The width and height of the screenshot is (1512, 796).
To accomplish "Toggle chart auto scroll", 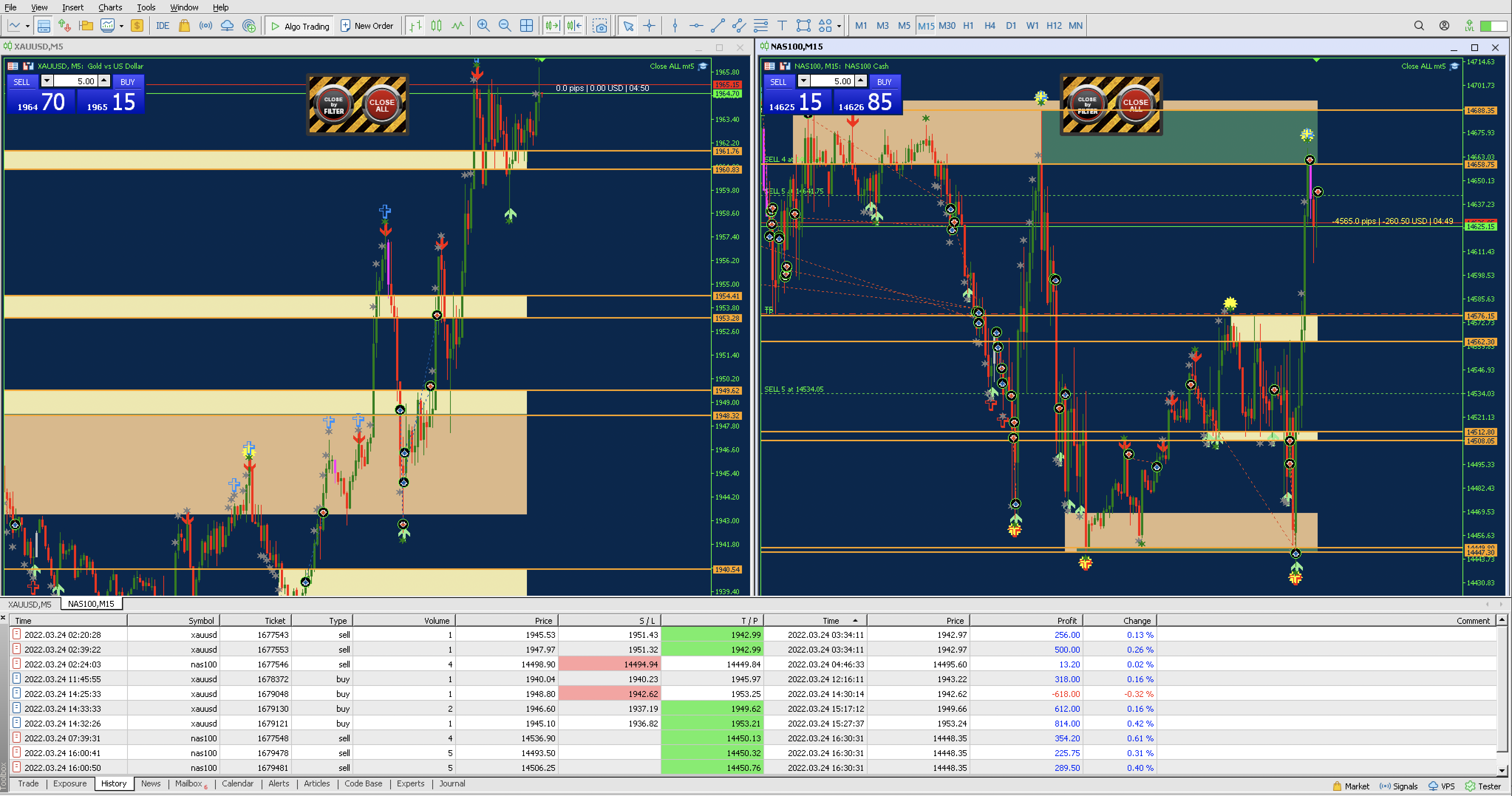I will point(552,26).
